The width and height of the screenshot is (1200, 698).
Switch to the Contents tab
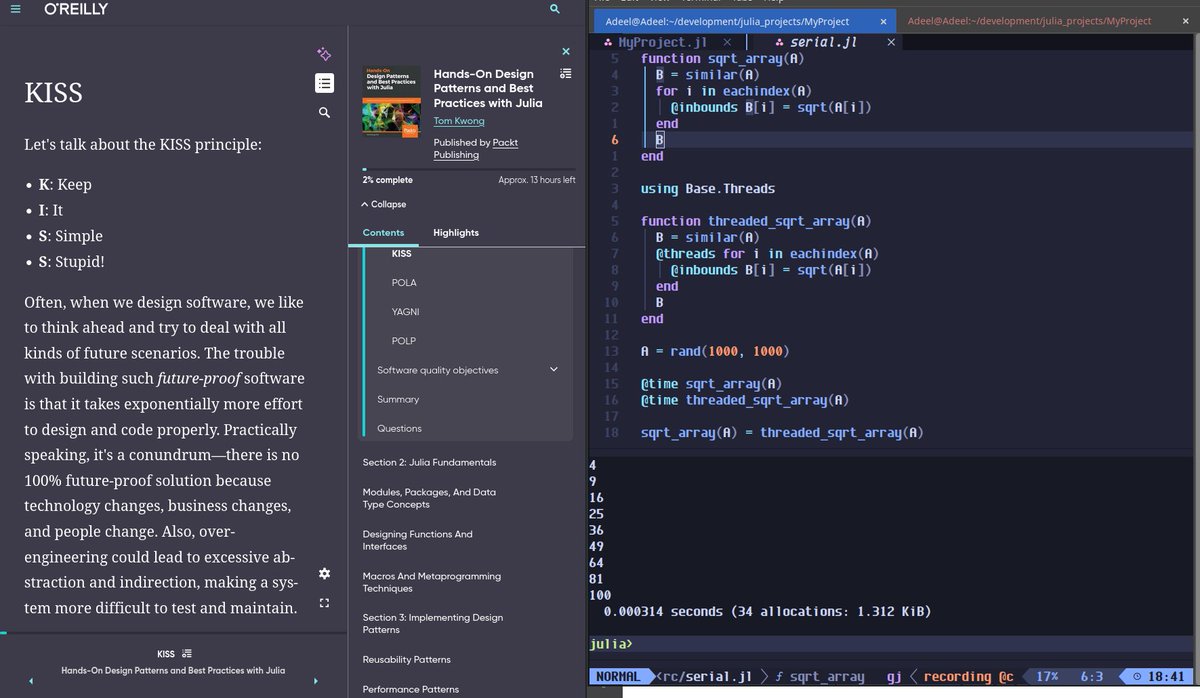point(383,233)
